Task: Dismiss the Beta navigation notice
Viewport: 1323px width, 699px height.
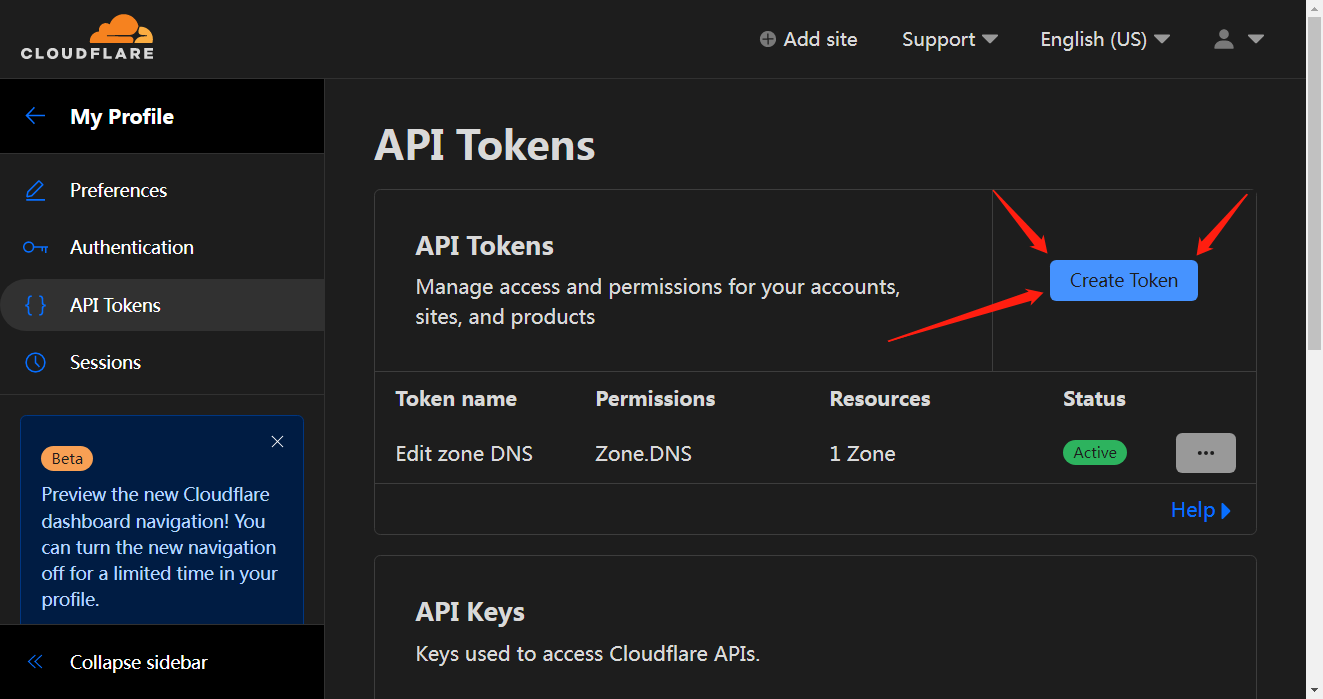Action: pos(278,441)
